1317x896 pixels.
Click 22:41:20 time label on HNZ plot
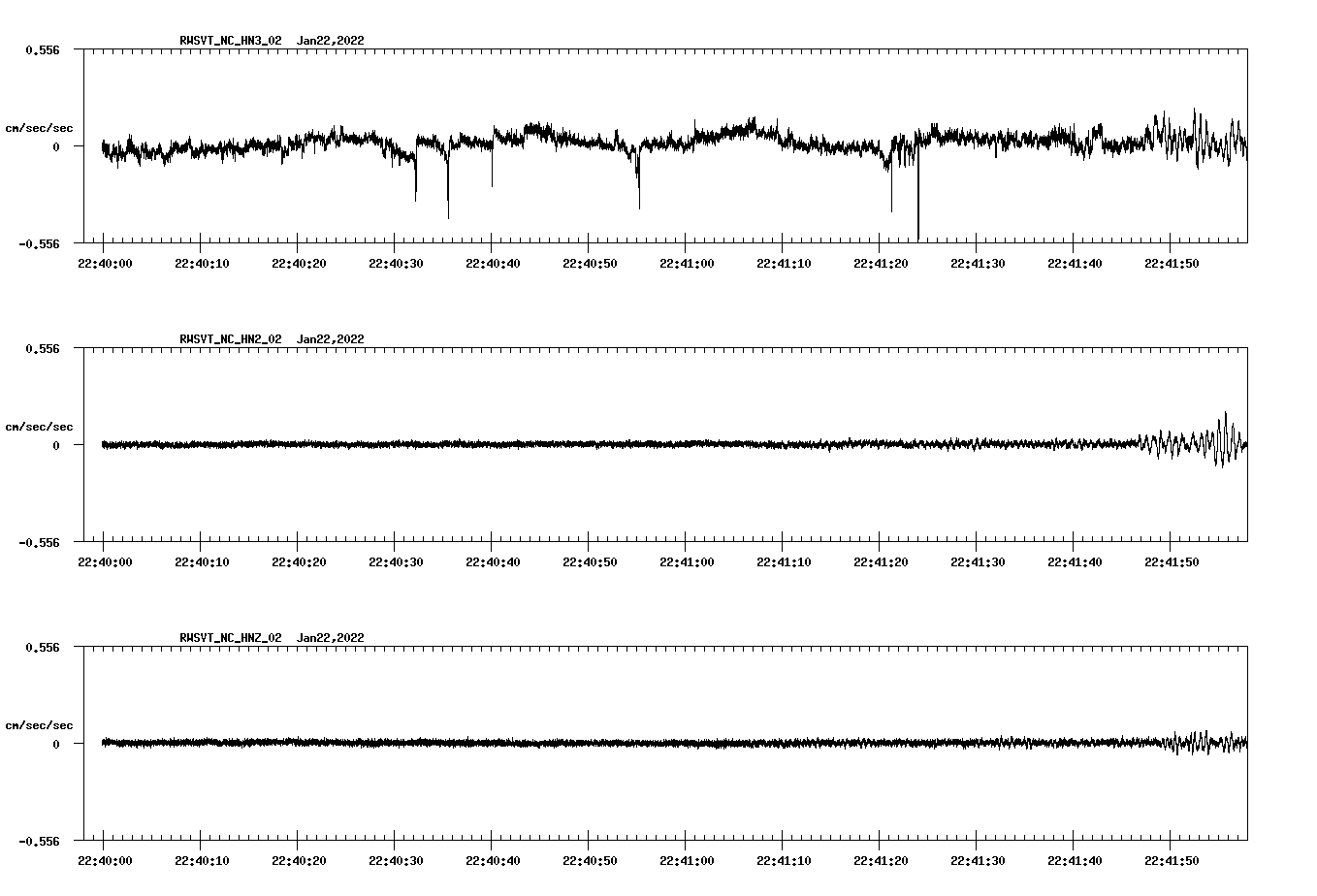point(880,860)
